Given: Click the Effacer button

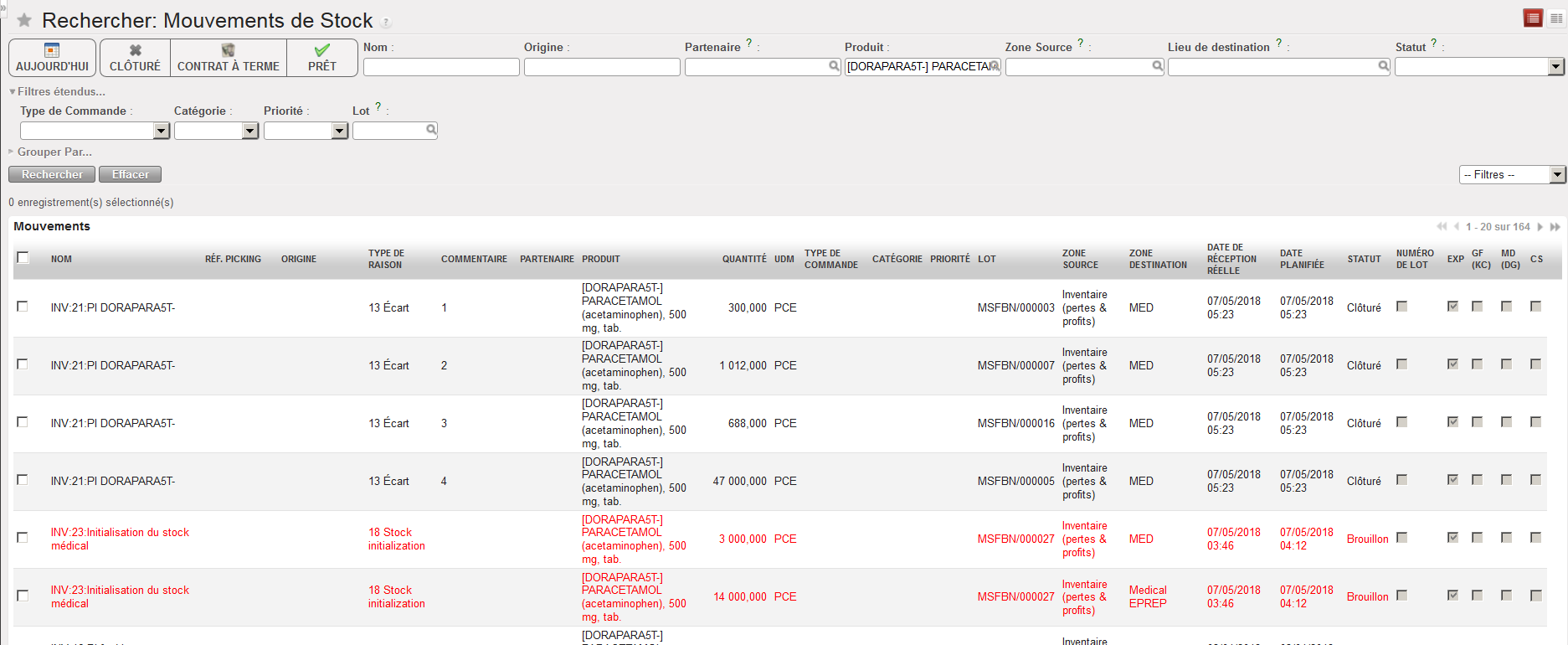Looking at the screenshot, I should coord(130,174).
